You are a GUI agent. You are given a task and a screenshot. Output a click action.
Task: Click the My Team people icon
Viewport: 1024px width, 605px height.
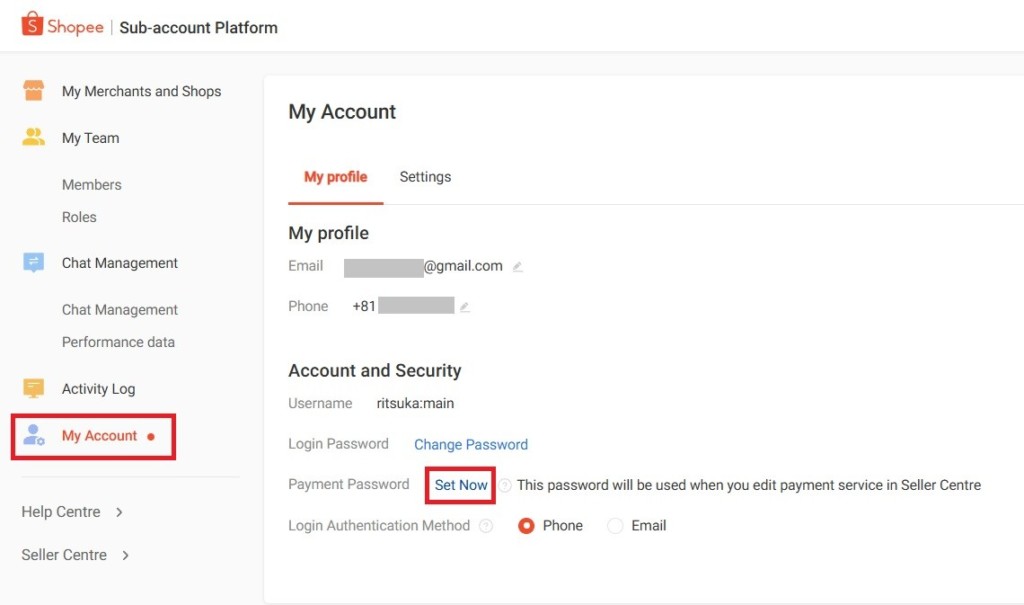click(x=34, y=138)
